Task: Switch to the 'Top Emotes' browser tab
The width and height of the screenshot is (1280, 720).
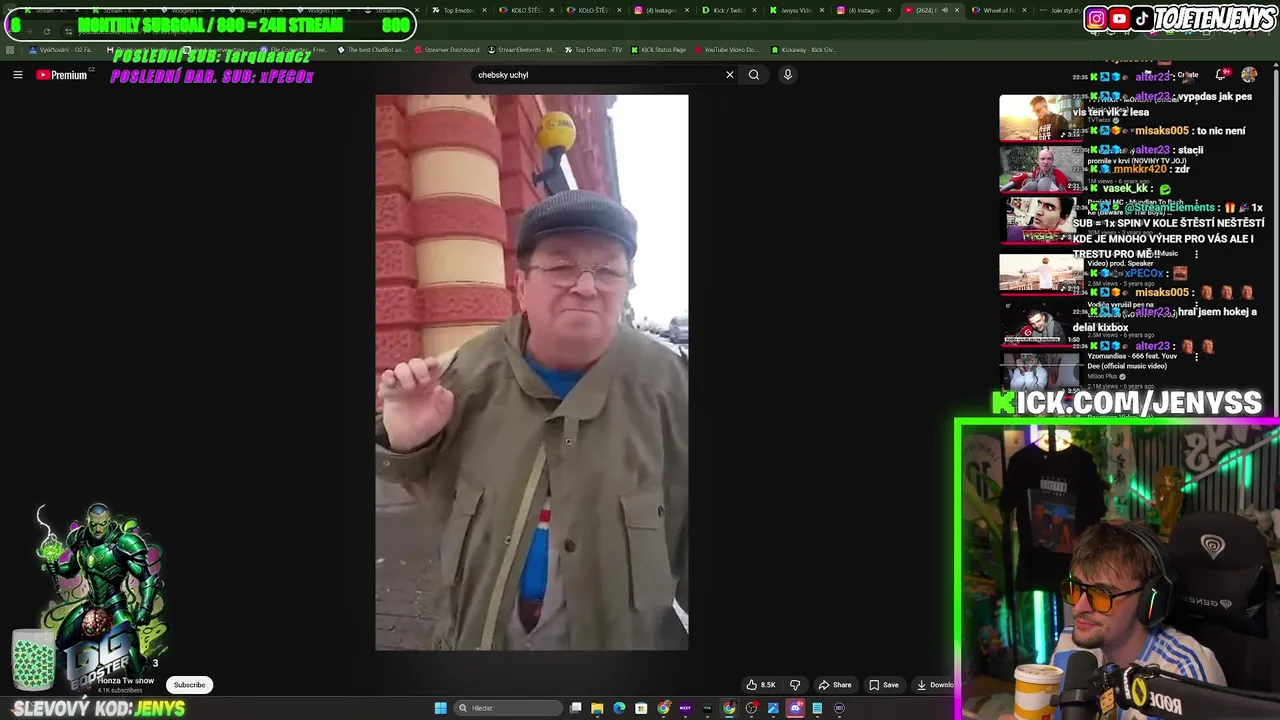Action: tap(458, 10)
